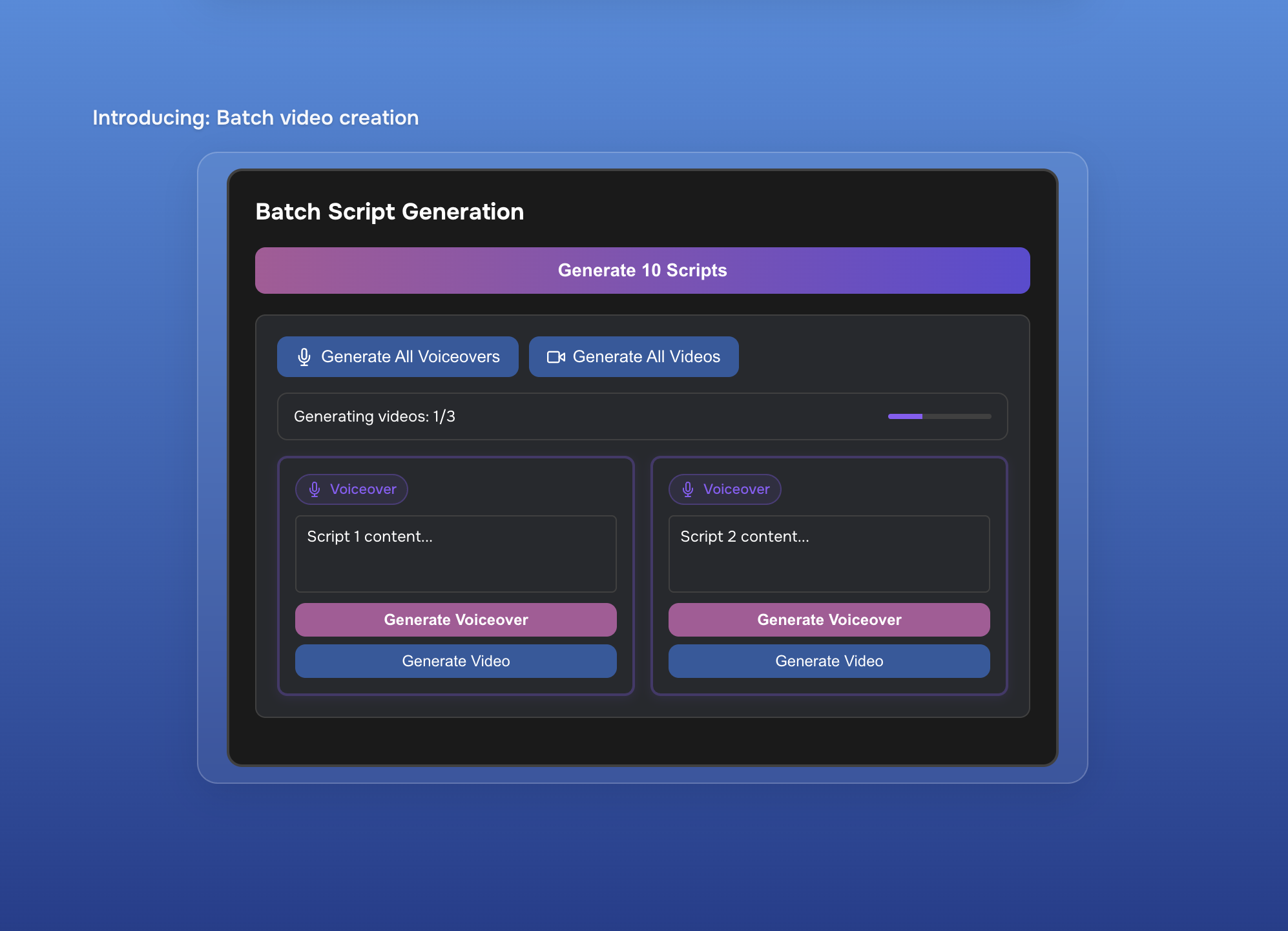Select the Script 2 content text area
This screenshot has width=1288, height=931.
pos(829,554)
